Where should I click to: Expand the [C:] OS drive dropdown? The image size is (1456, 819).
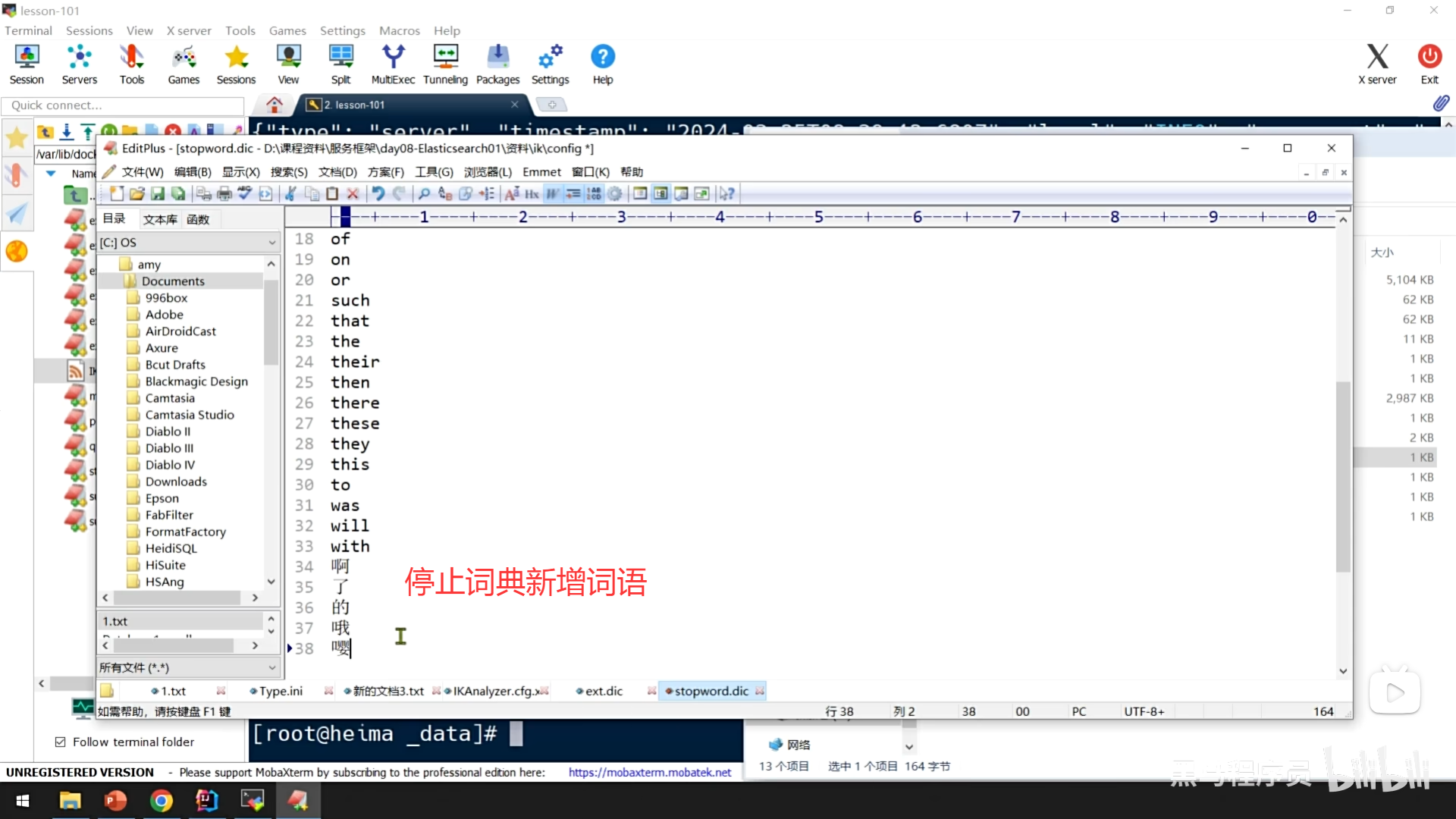point(271,243)
